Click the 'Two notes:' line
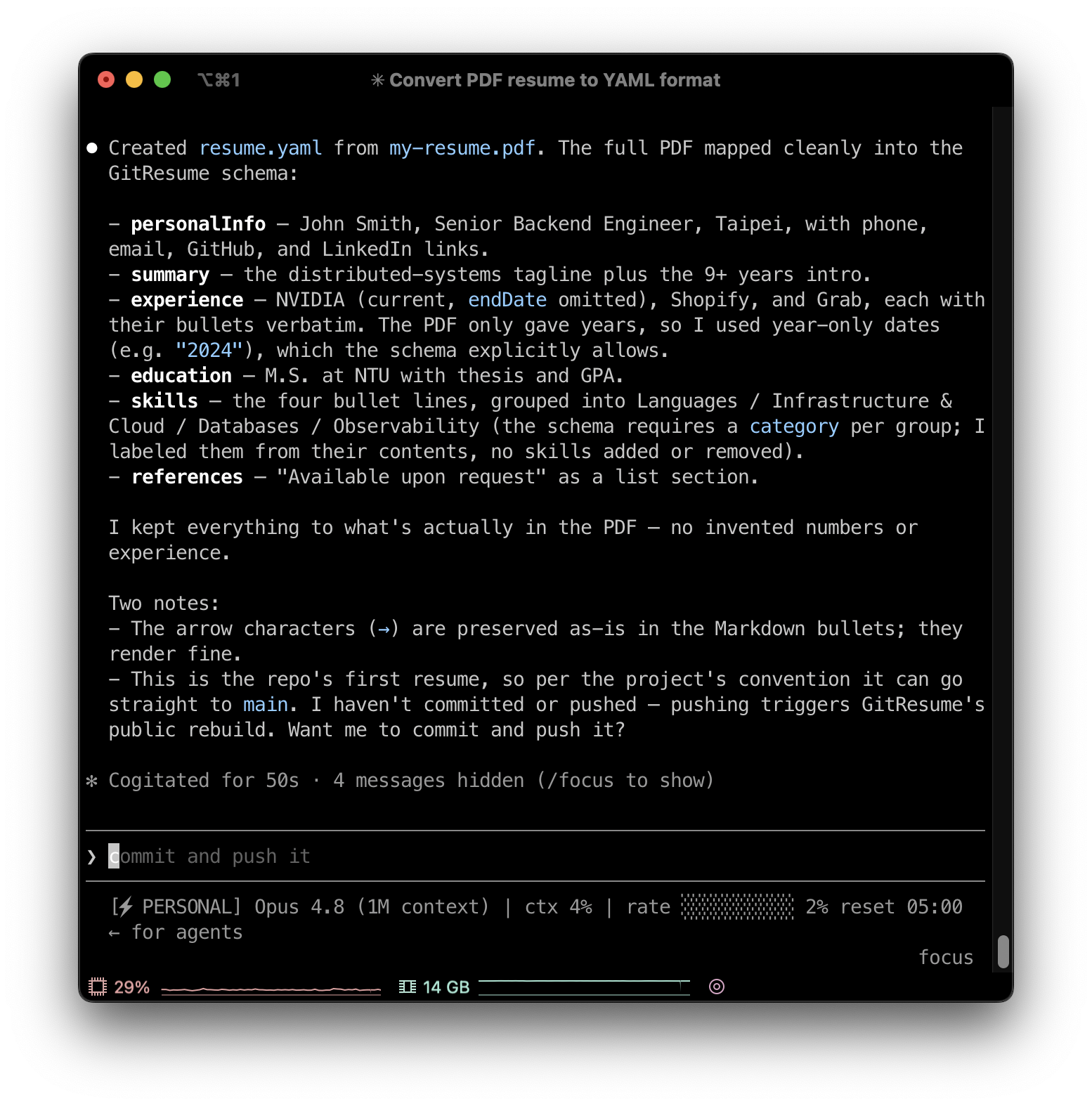This screenshot has width=1092, height=1106. 164,604
